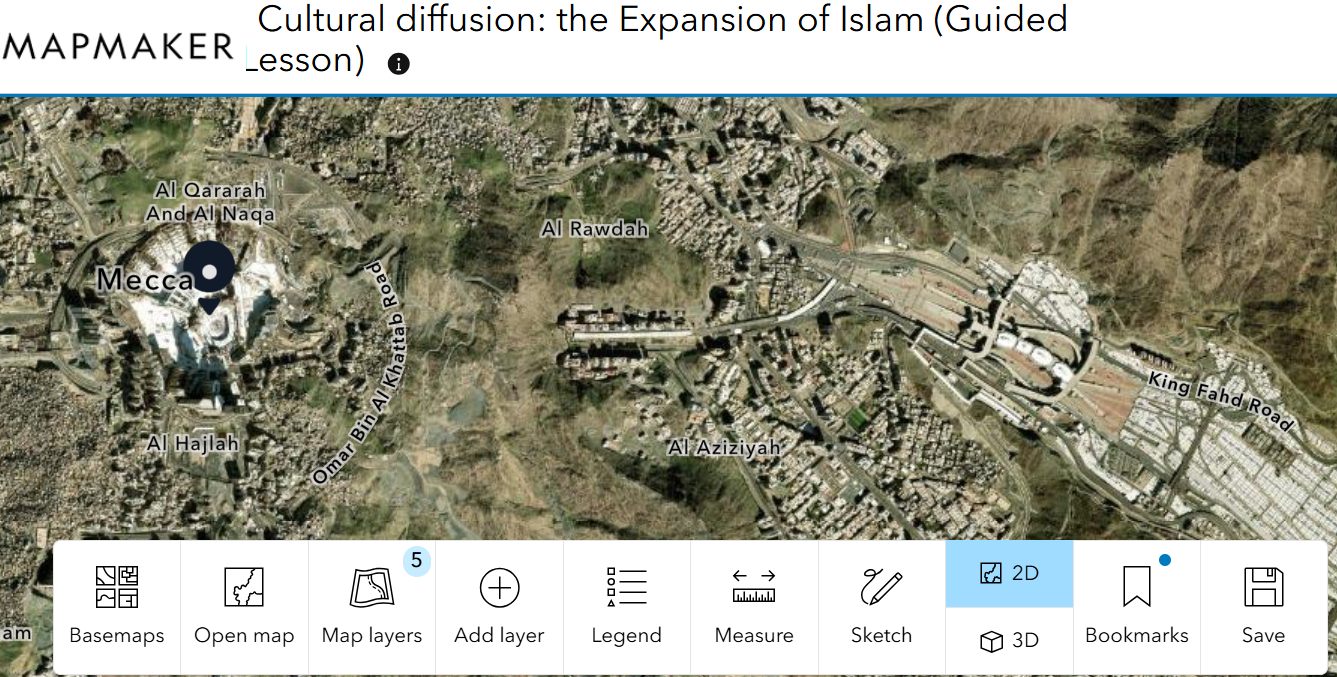The height and width of the screenshot is (677, 1337).
Task: Activate the Sketch pencil tool
Action: [x=881, y=606]
